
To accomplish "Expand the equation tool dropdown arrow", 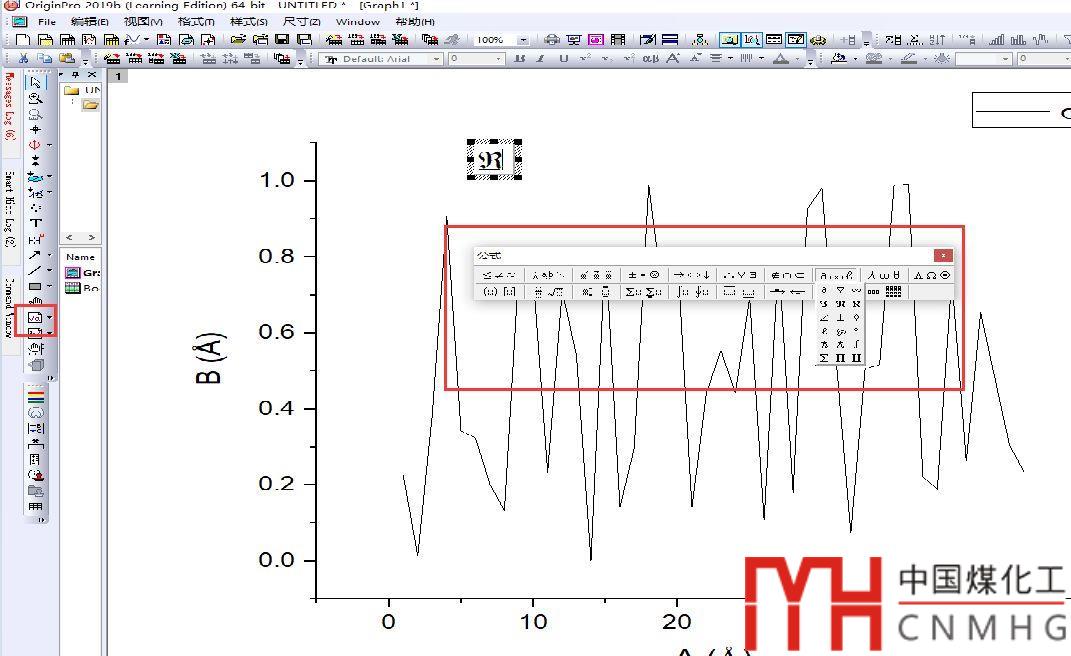I will 50,317.
